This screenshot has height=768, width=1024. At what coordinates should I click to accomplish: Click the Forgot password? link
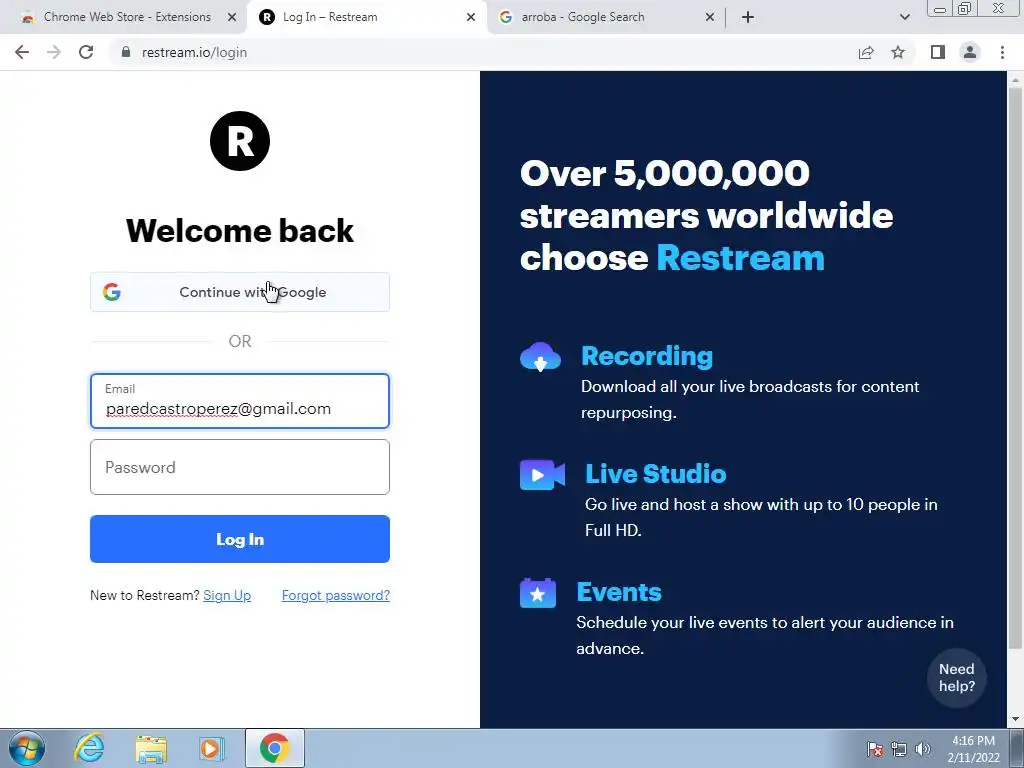(336, 595)
